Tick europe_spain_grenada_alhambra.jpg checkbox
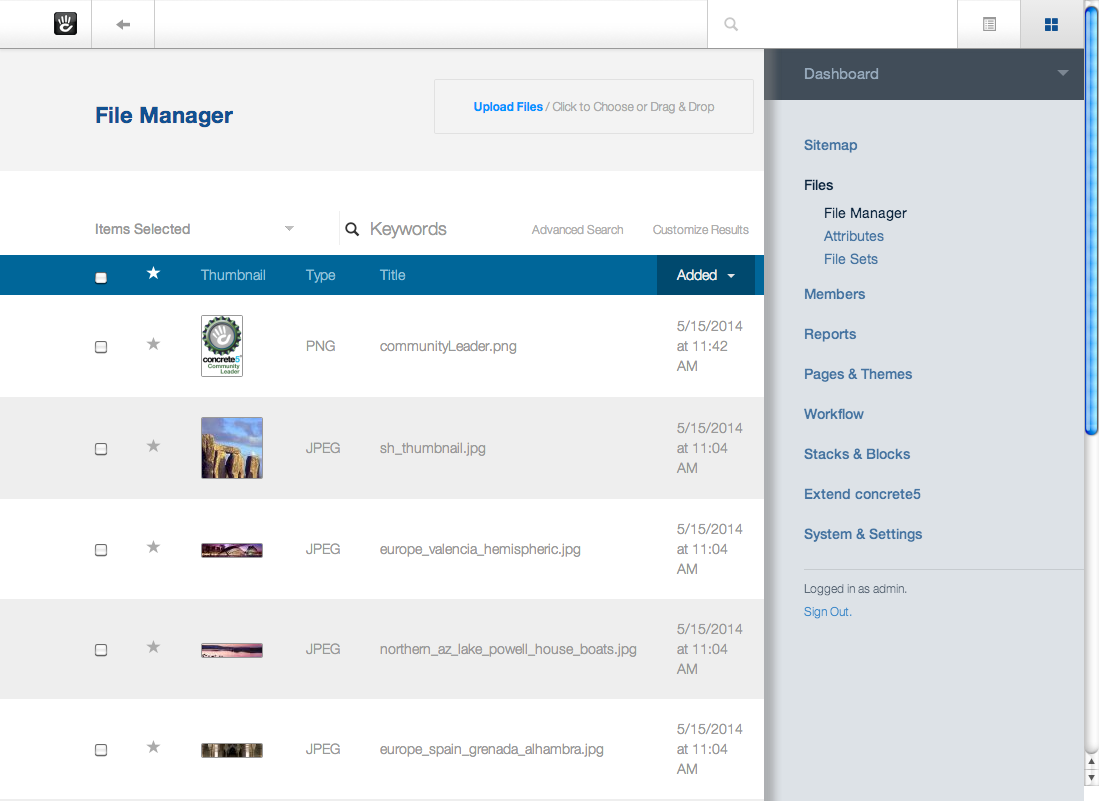Screen dimensions: 1099x801 click(101, 750)
